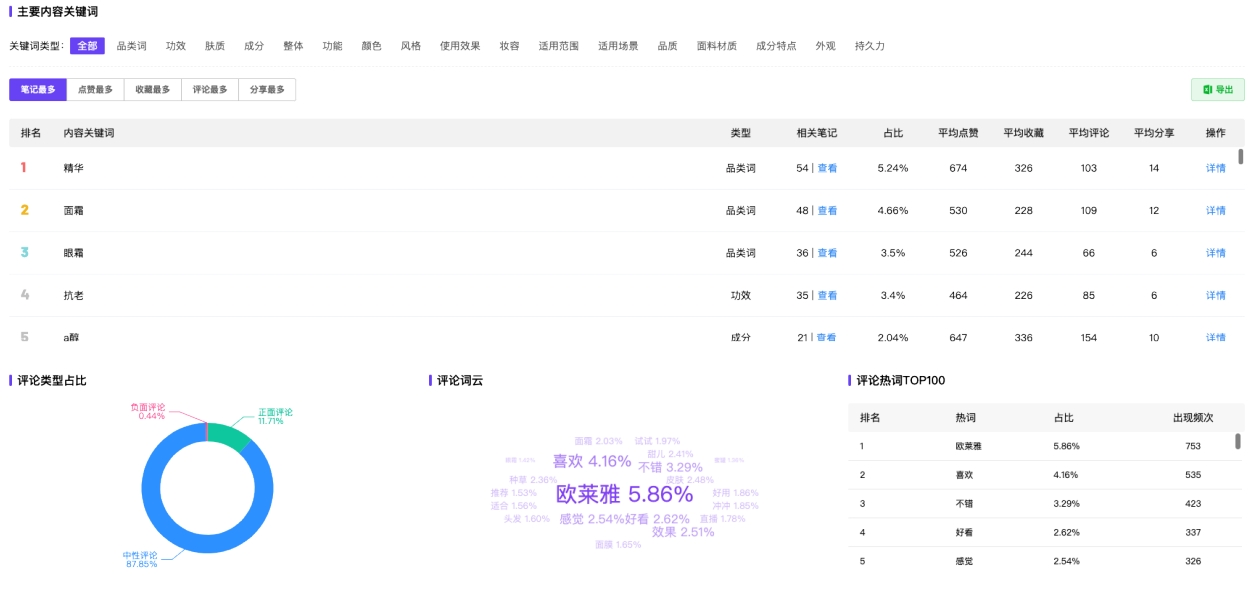Open 查看 link for 面霜 notes

(827, 211)
